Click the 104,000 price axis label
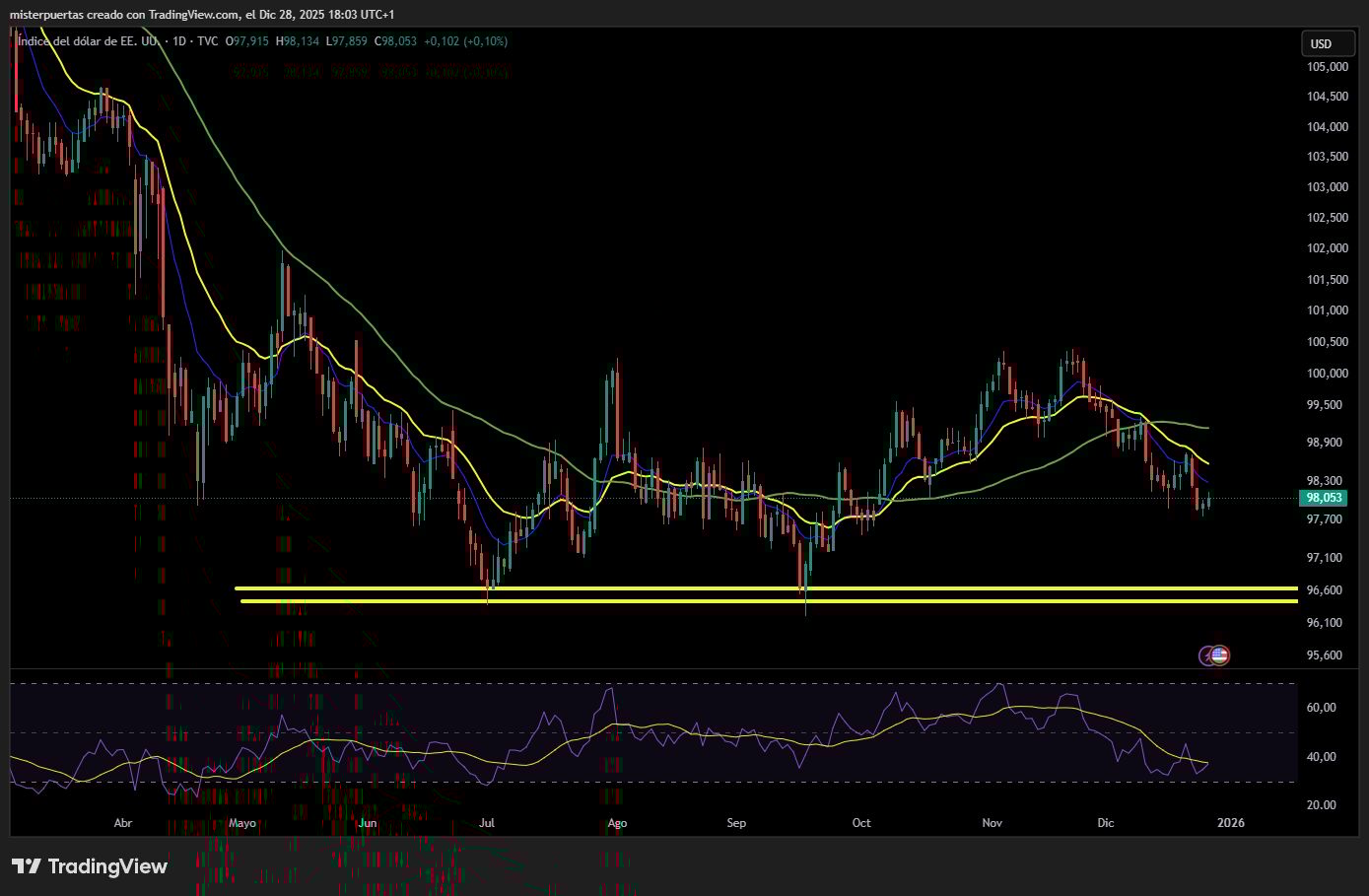This screenshot has width=1369, height=896. pos(1328,127)
